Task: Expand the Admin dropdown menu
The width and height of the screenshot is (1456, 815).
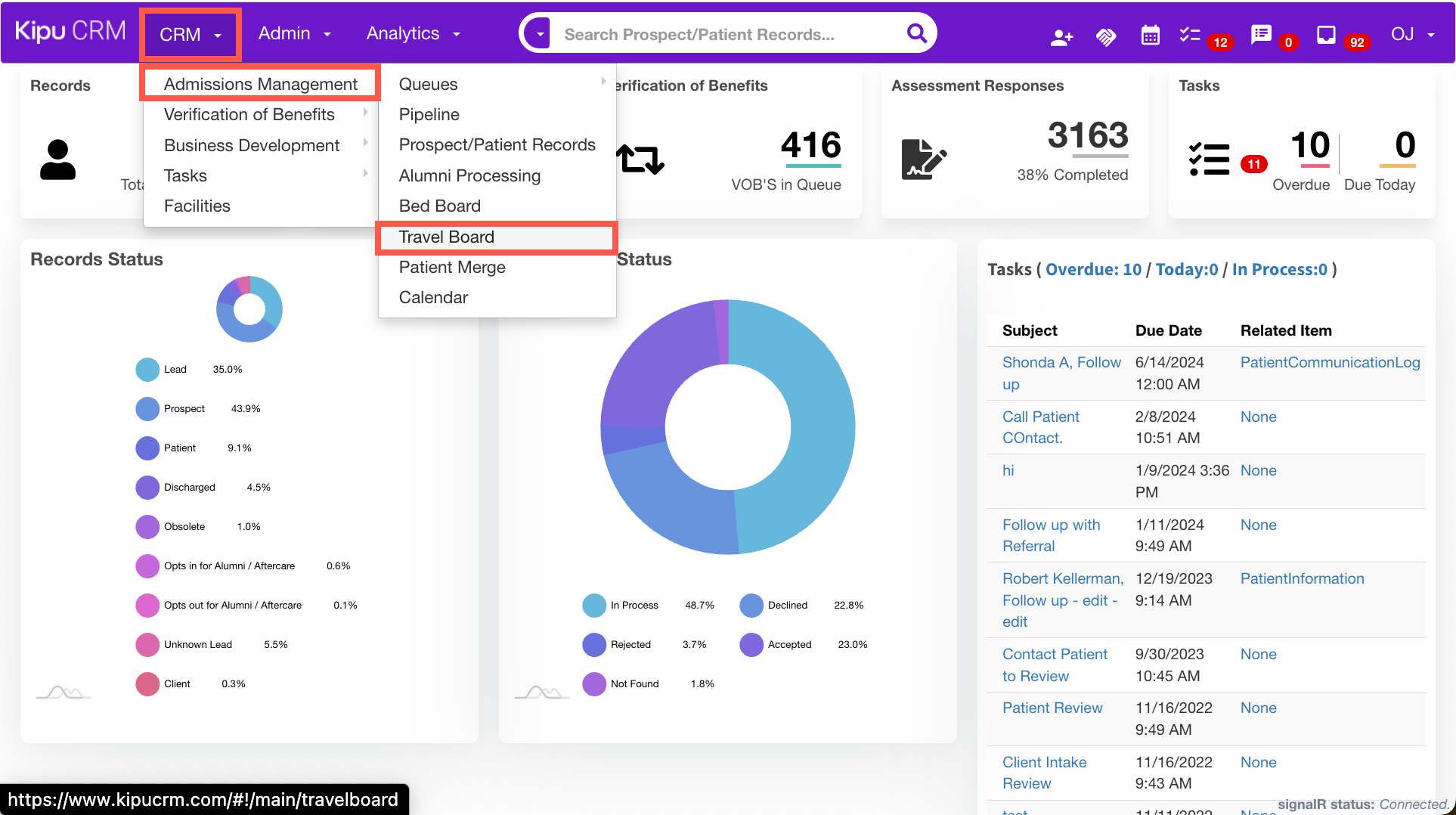Action: pyautogui.click(x=294, y=34)
